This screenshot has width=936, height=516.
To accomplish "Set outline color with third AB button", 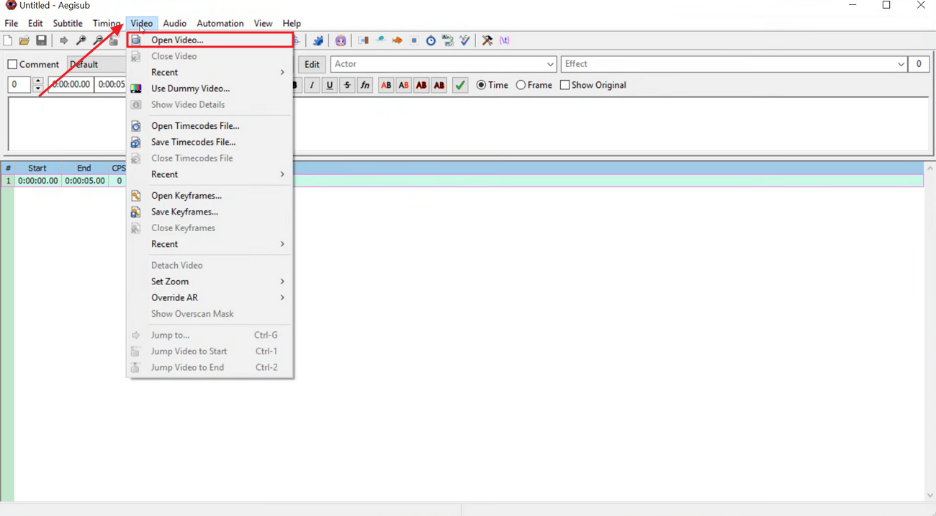I will pyautogui.click(x=421, y=85).
